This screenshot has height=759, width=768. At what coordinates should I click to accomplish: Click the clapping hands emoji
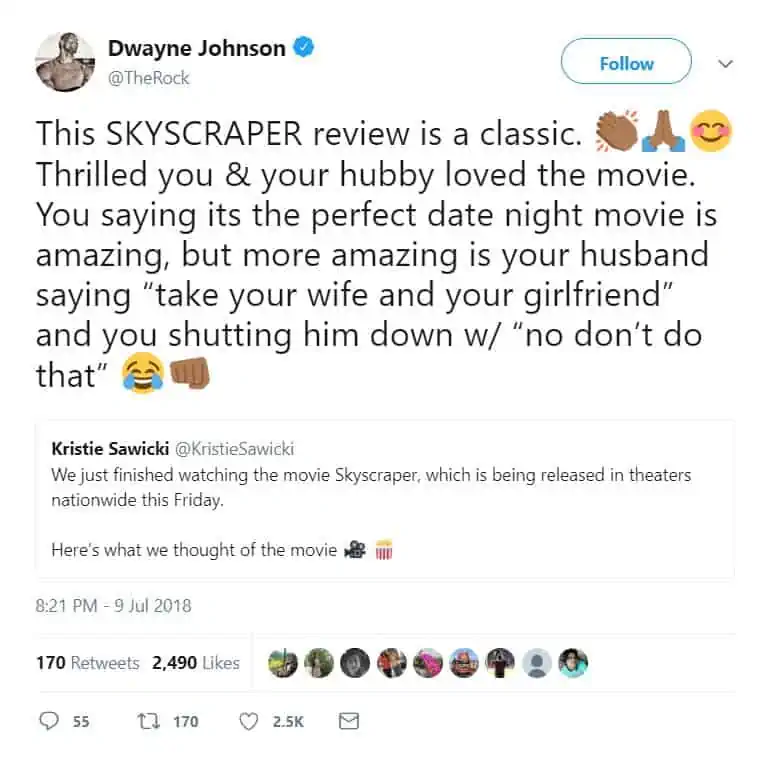click(617, 131)
